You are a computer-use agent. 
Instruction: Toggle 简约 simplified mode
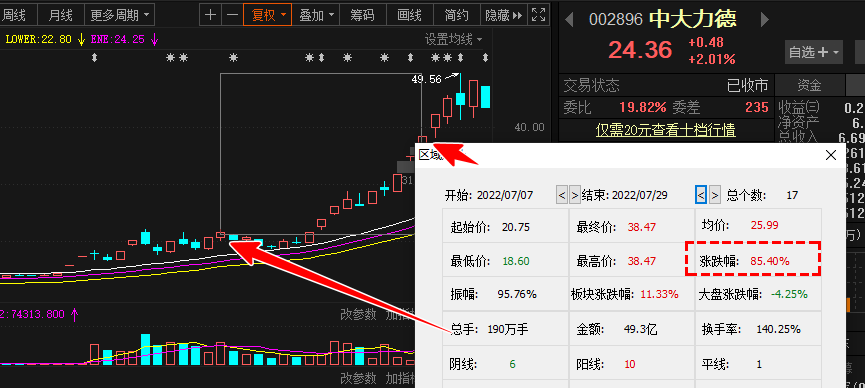(456, 15)
